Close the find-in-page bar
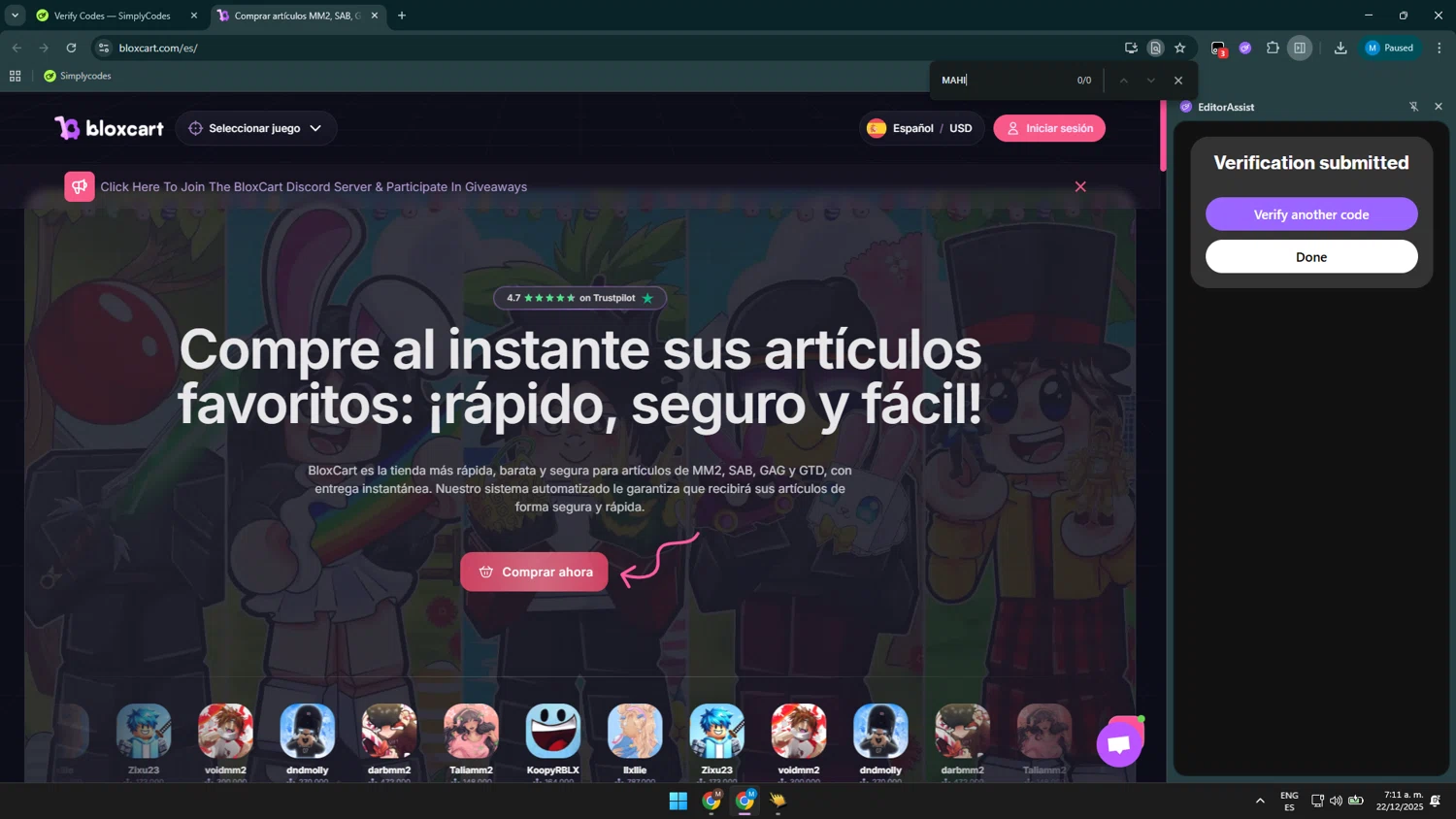1456x819 pixels. (x=1178, y=81)
